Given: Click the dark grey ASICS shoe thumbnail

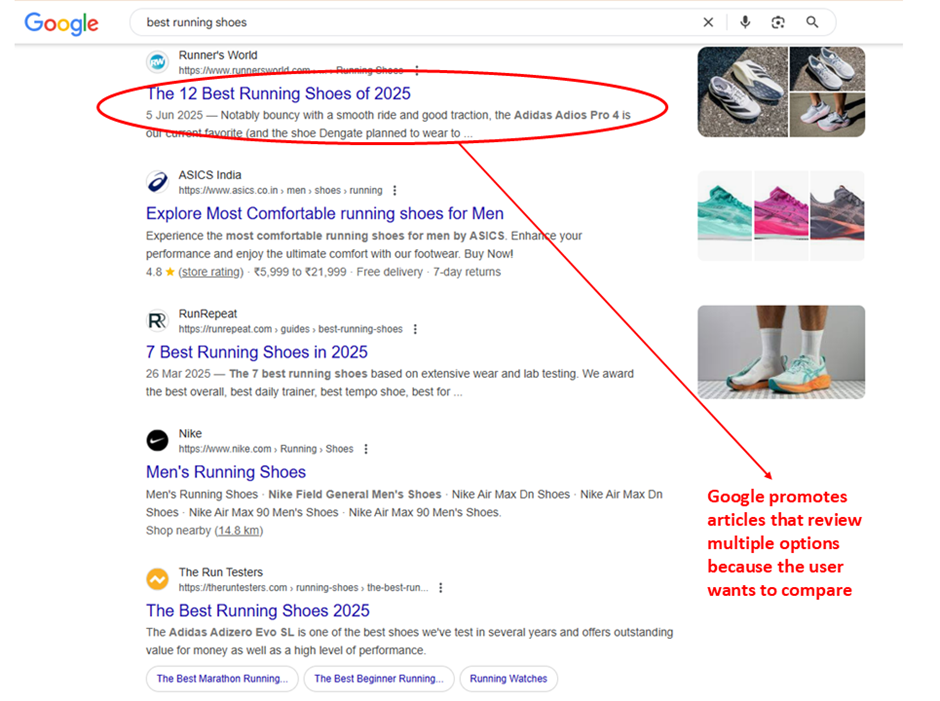Looking at the screenshot, I should pos(837,215).
